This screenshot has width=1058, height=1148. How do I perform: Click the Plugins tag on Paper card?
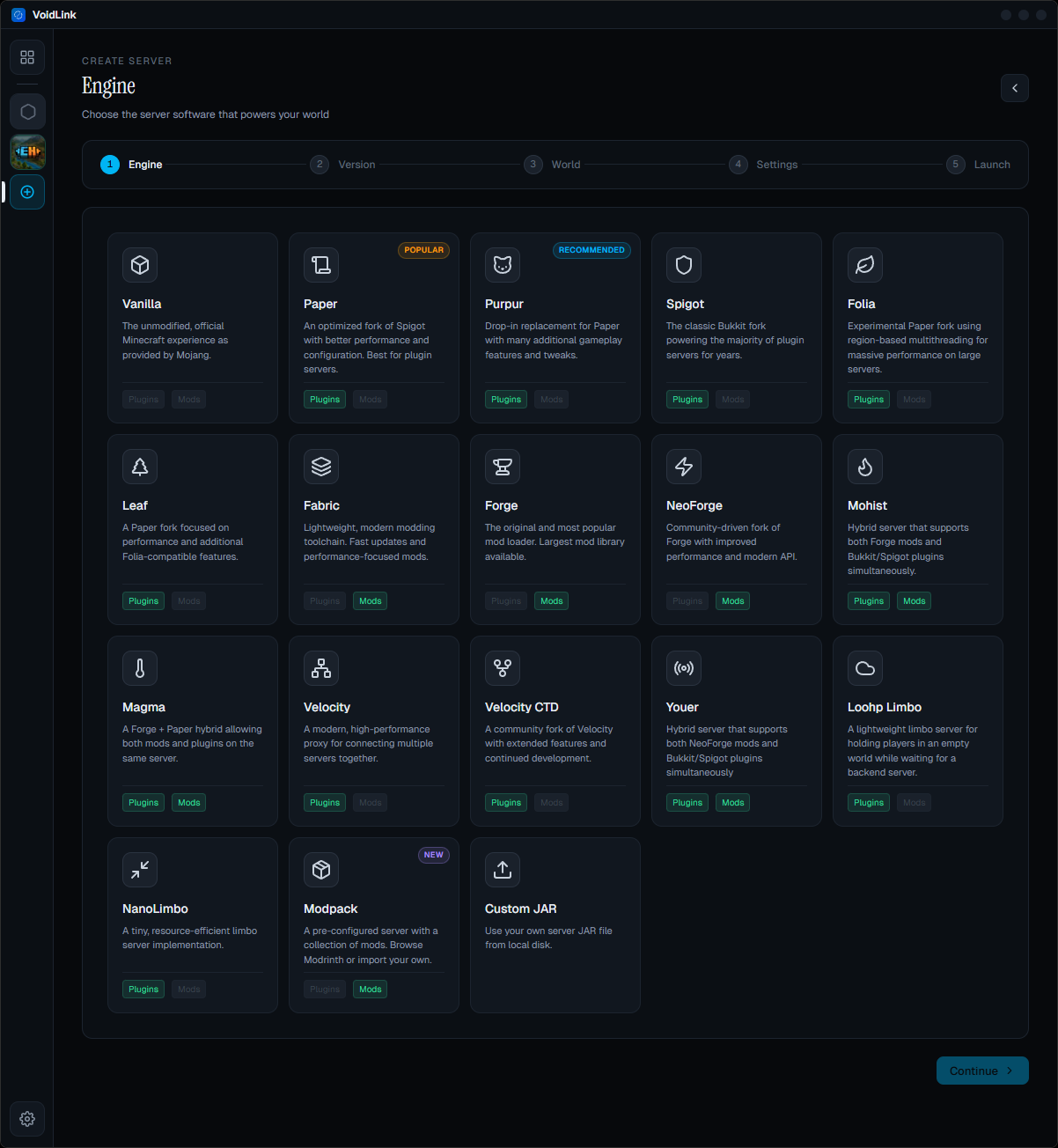click(x=325, y=400)
